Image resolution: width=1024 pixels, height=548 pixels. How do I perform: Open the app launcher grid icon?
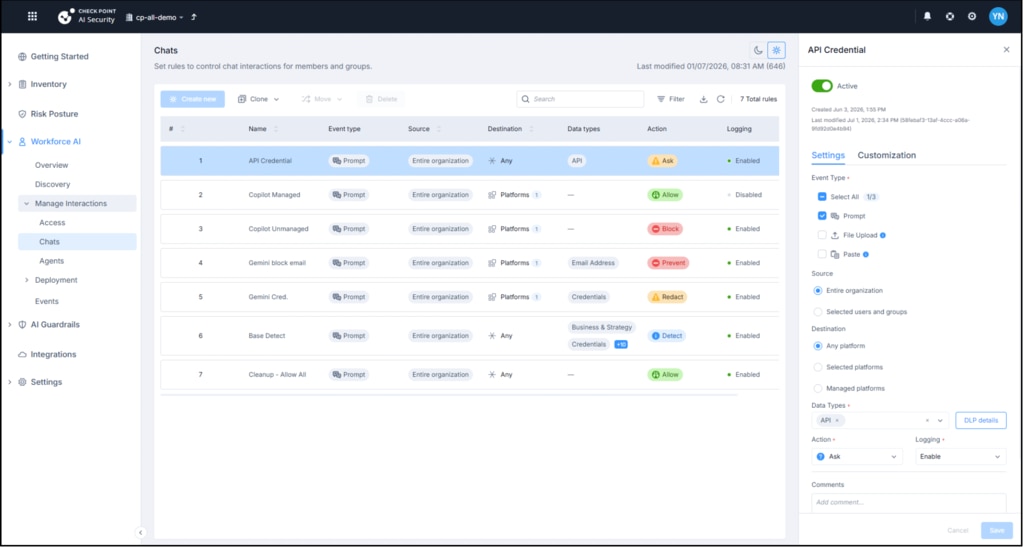(x=32, y=17)
